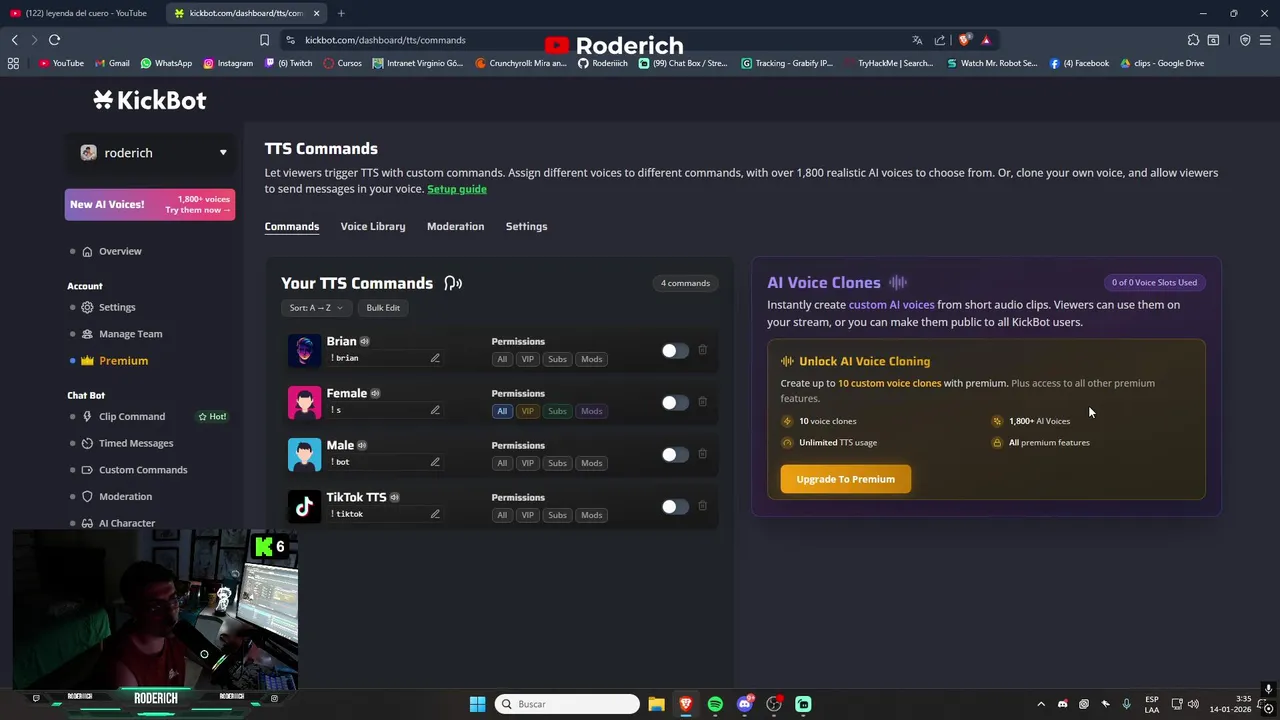1280x720 pixels.
Task: Edit the !bot command with pencil icon
Action: [435, 462]
